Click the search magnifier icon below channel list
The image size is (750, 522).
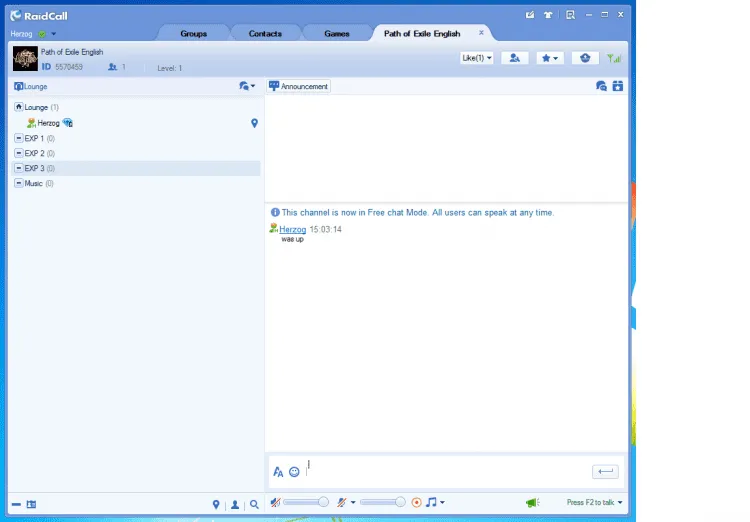254,504
